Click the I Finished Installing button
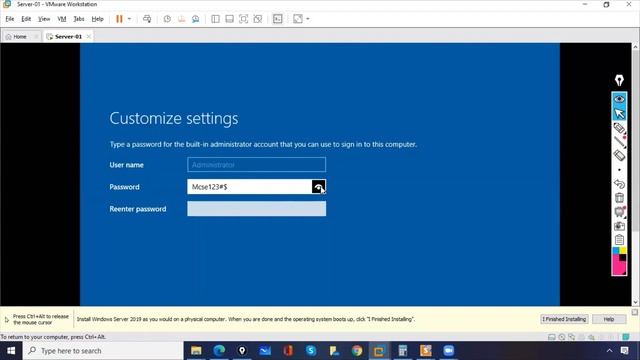Screen dimensions: 640x360 pos(564,319)
